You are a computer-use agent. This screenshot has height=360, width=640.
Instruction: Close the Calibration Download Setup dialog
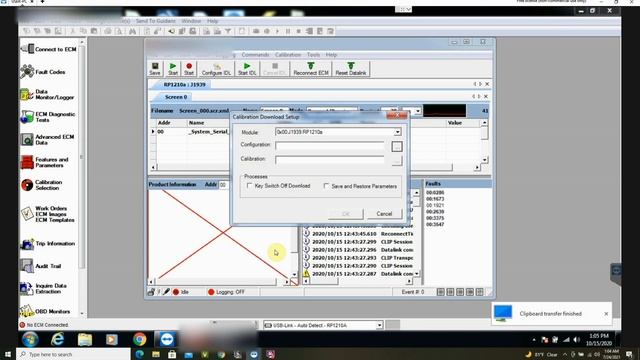(397, 116)
